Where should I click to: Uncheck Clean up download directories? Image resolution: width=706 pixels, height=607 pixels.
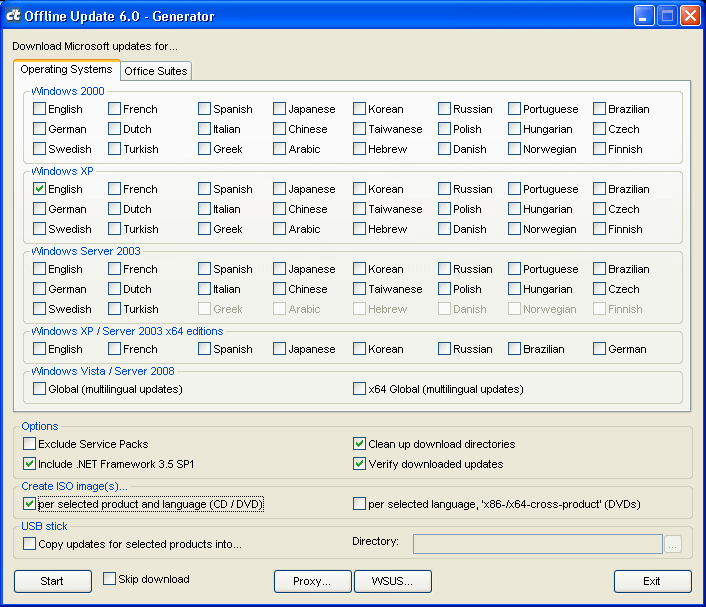(359, 444)
